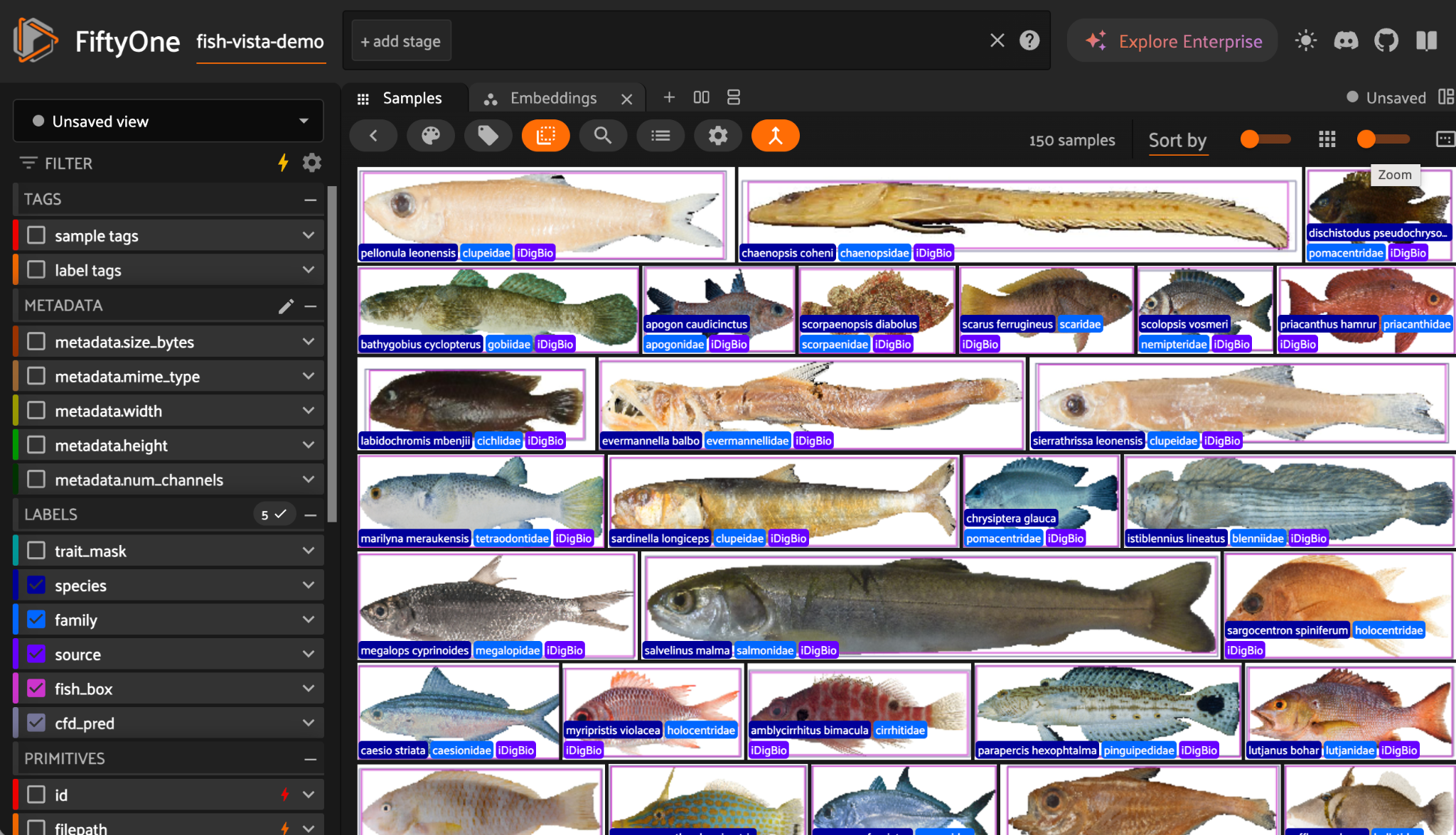Collapse the PRIMITIVES group
The image size is (1456, 835).
point(311,759)
